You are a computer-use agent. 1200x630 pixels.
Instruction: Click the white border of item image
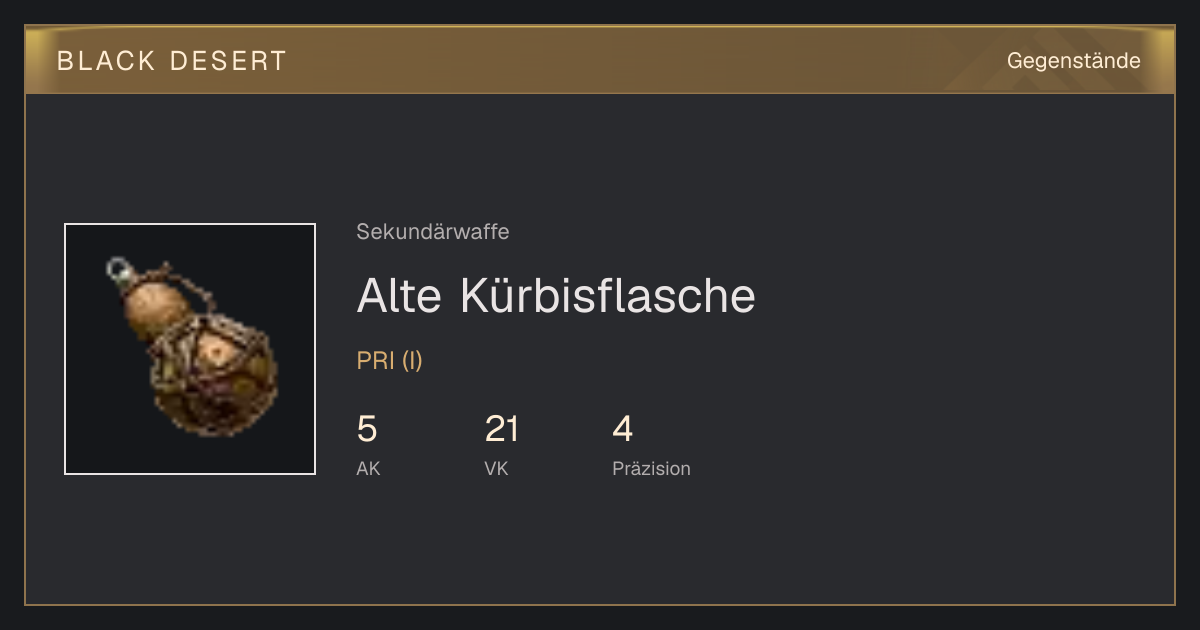coord(190,224)
